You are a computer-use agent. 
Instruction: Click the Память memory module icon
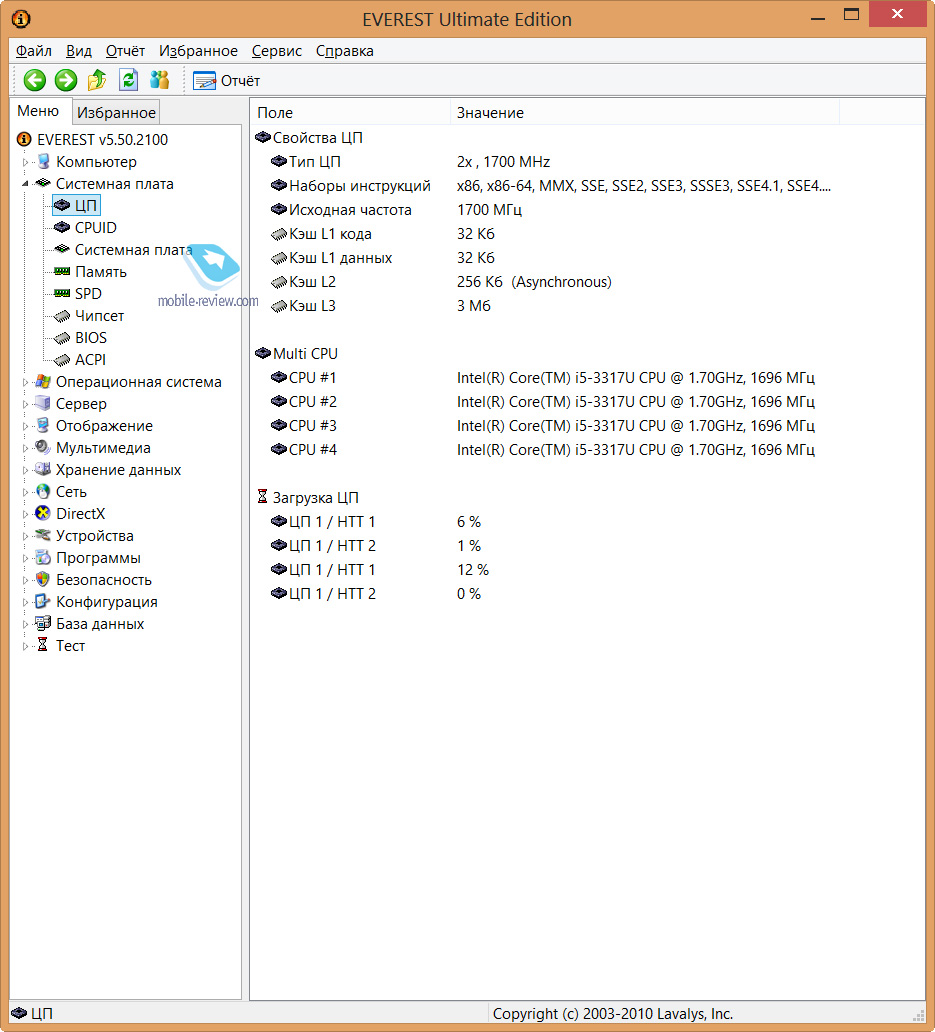pyautogui.click(x=62, y=271)
